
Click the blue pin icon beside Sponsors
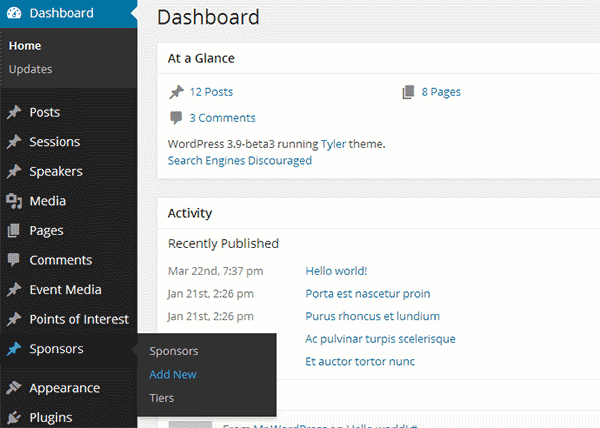pyautogui.click(x=14, y=348)
